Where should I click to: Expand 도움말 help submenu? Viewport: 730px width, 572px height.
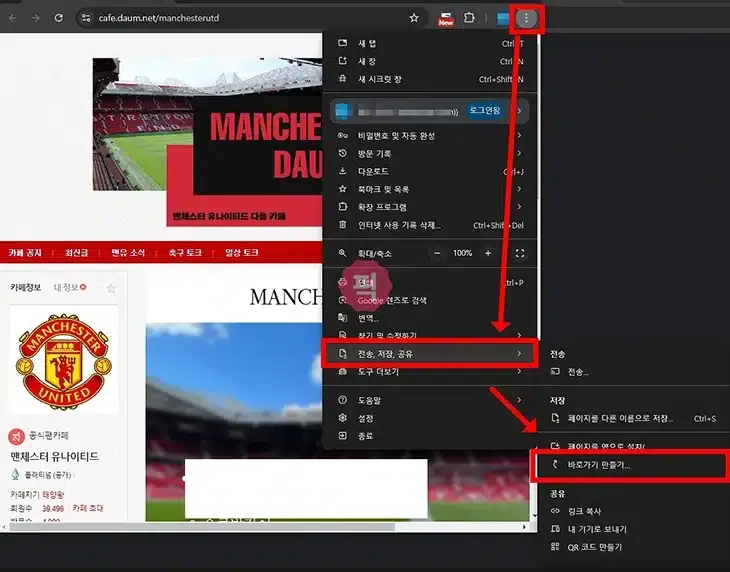430,400
